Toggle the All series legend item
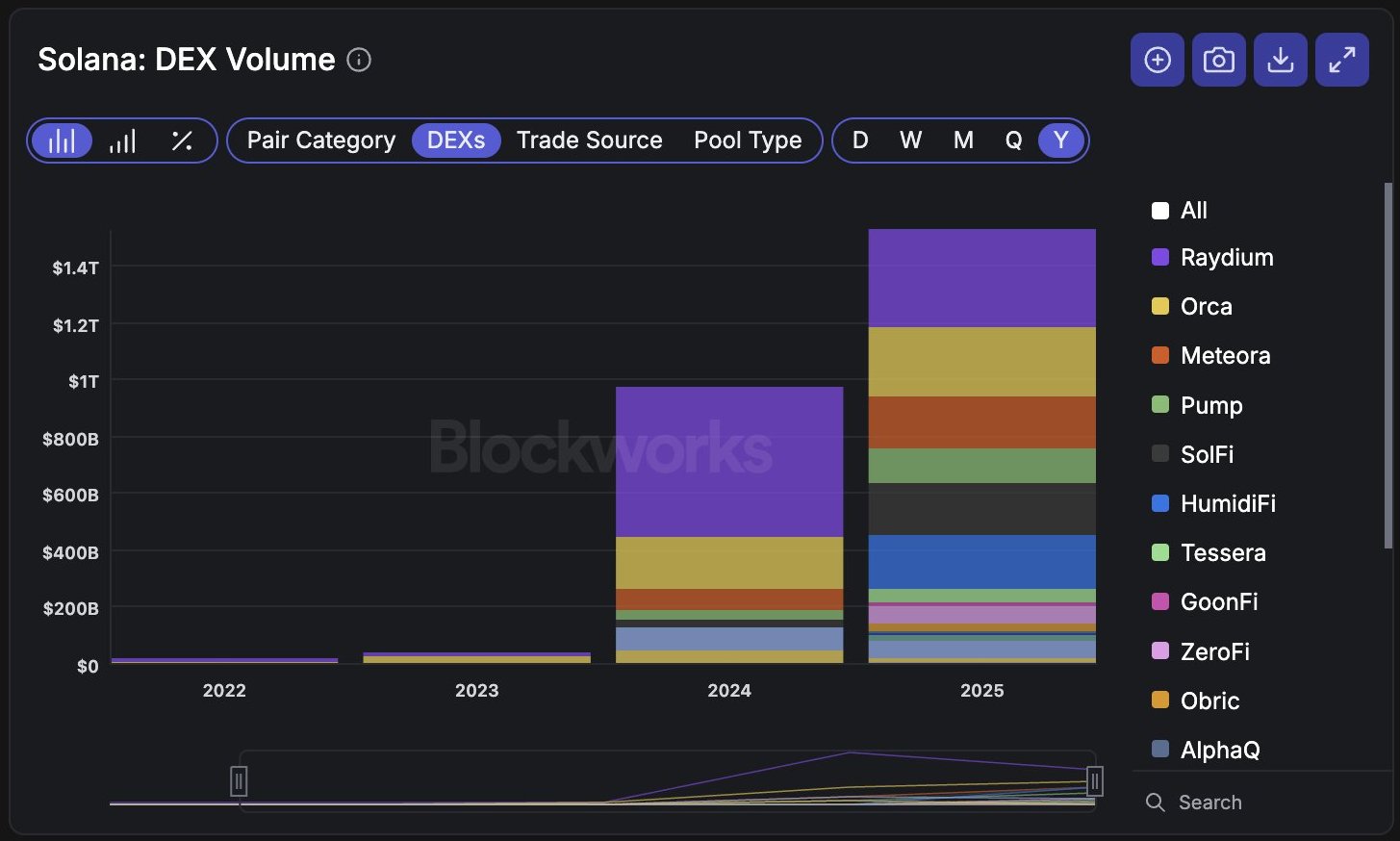 coord(1193,210)
